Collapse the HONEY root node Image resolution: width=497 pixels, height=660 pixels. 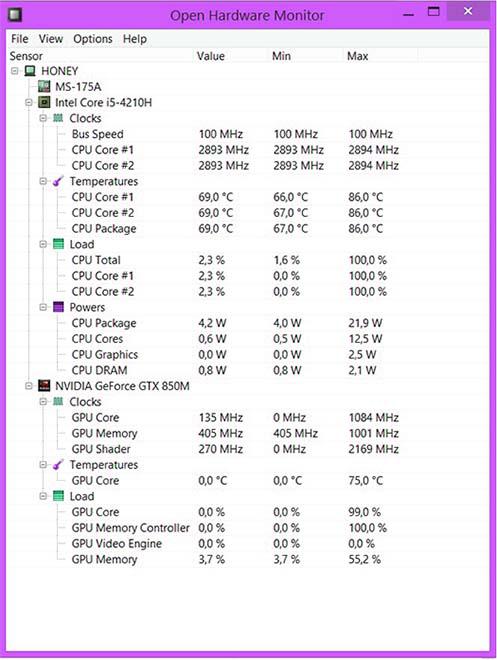point(15,71)
